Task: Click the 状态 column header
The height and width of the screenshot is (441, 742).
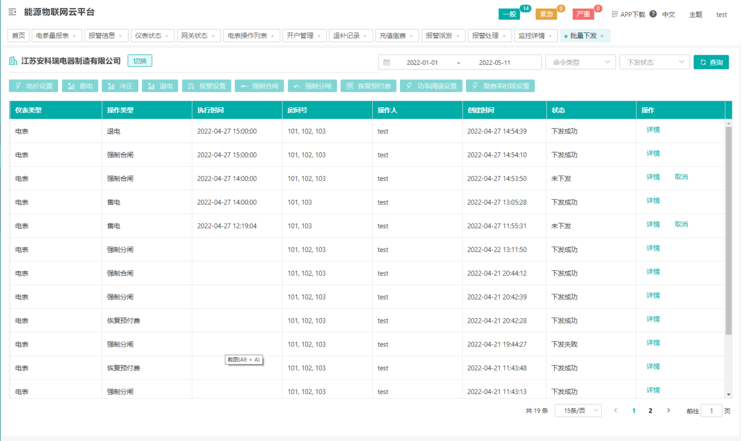Action: point(591,110)
